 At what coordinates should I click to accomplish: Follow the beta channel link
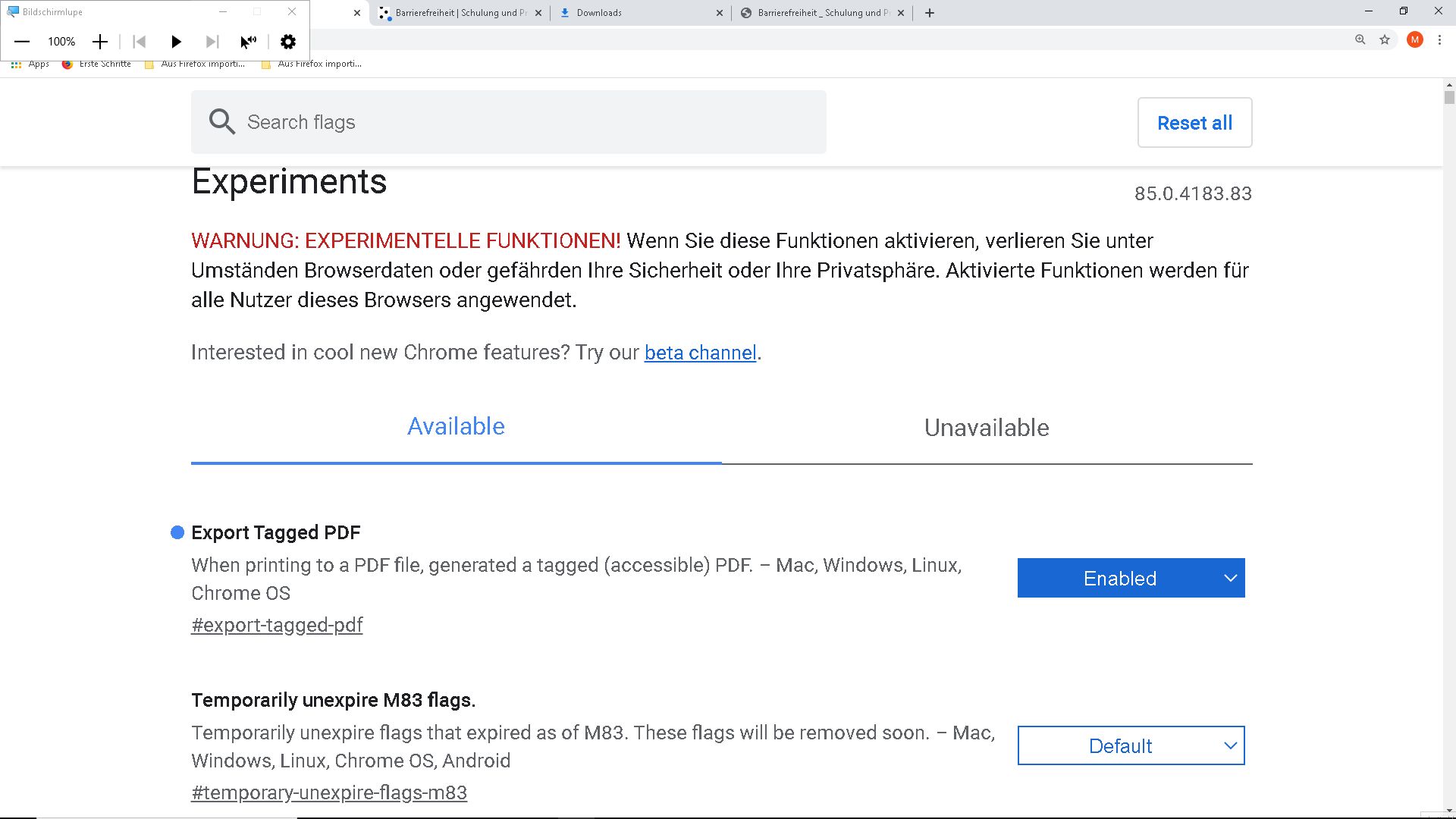(x=700, y=353)
